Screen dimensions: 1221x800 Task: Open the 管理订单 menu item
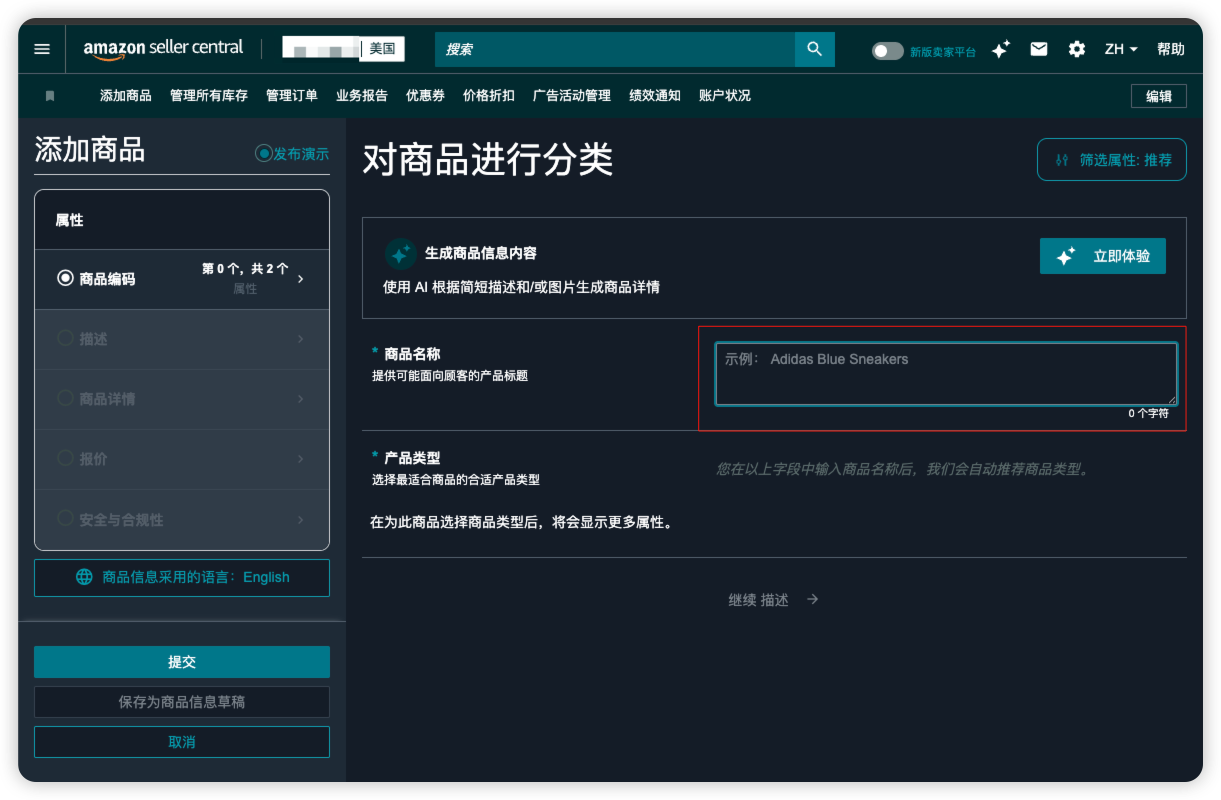(x=292, y=96)
